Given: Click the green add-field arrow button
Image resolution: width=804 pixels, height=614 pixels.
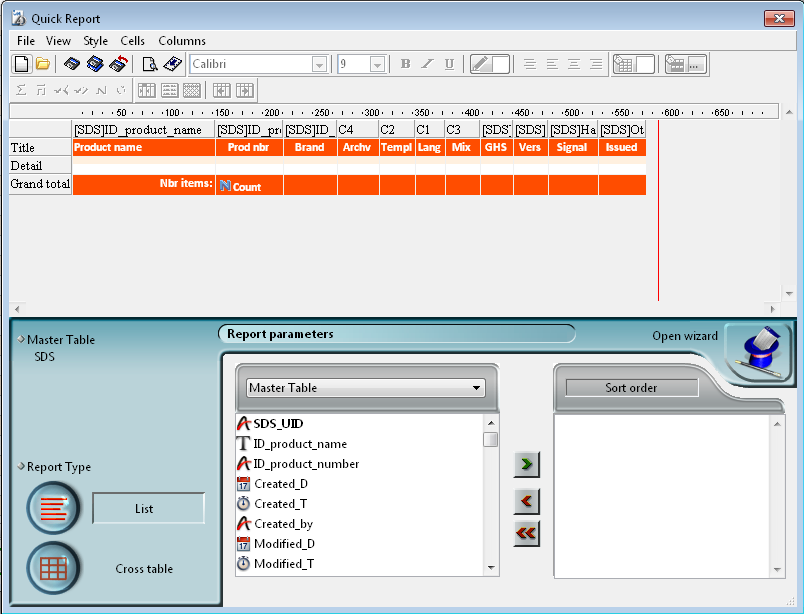Looking at the screenshot, I should [527, 464].
